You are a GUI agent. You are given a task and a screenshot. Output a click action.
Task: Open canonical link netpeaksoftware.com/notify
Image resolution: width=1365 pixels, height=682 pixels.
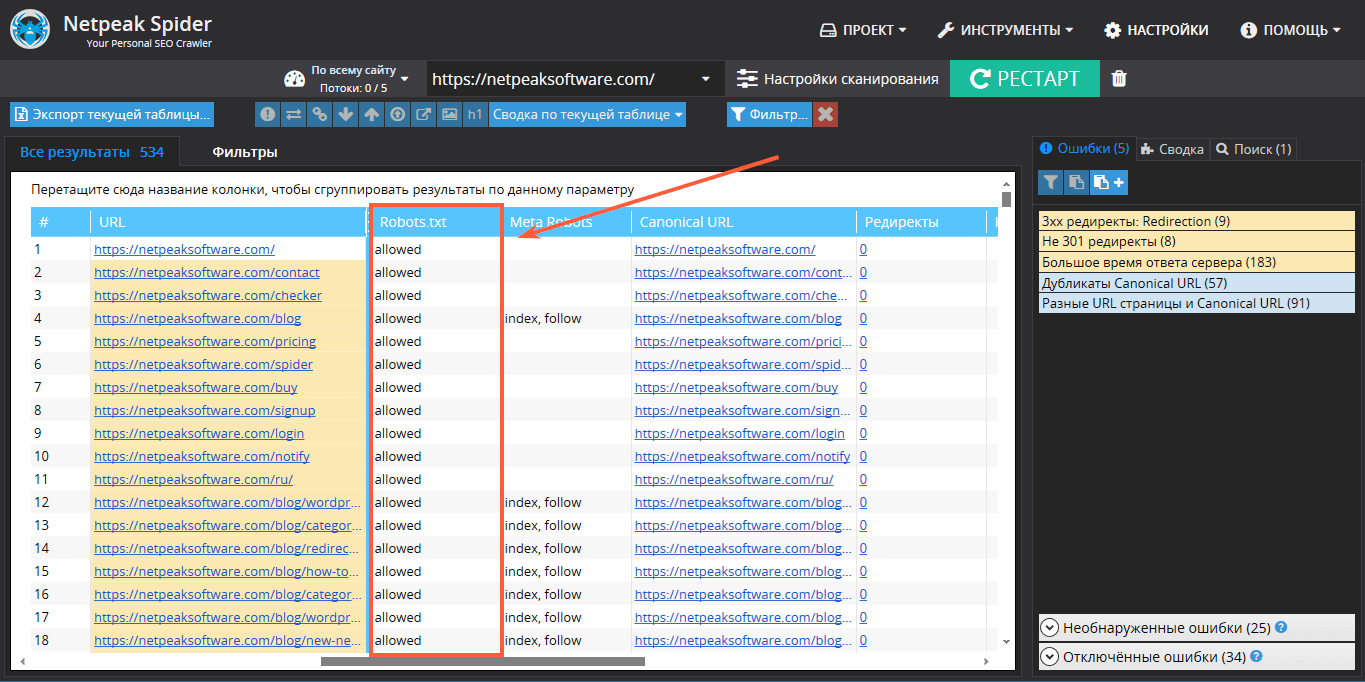pos(742,456)
